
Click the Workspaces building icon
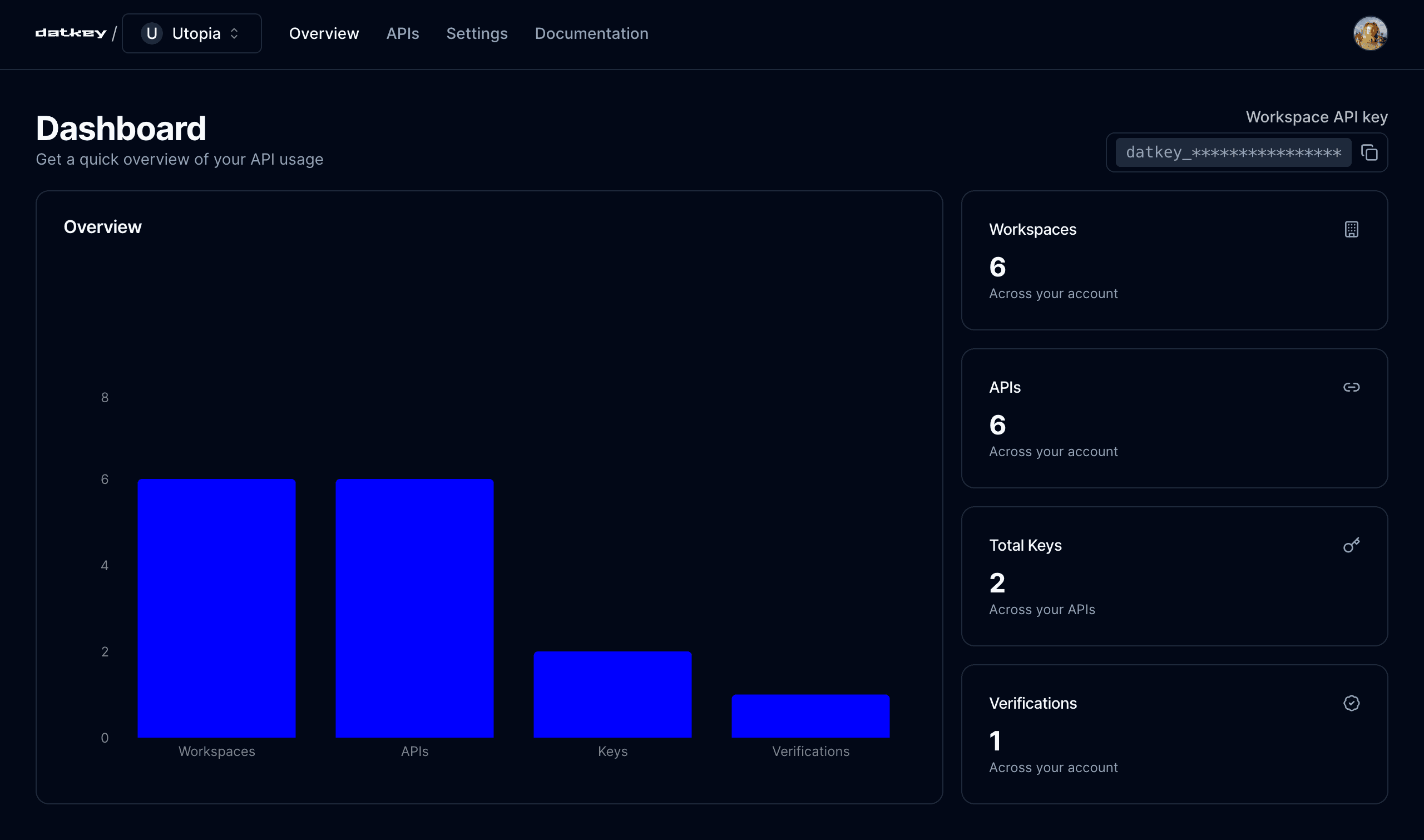[x=1352, y=229]
